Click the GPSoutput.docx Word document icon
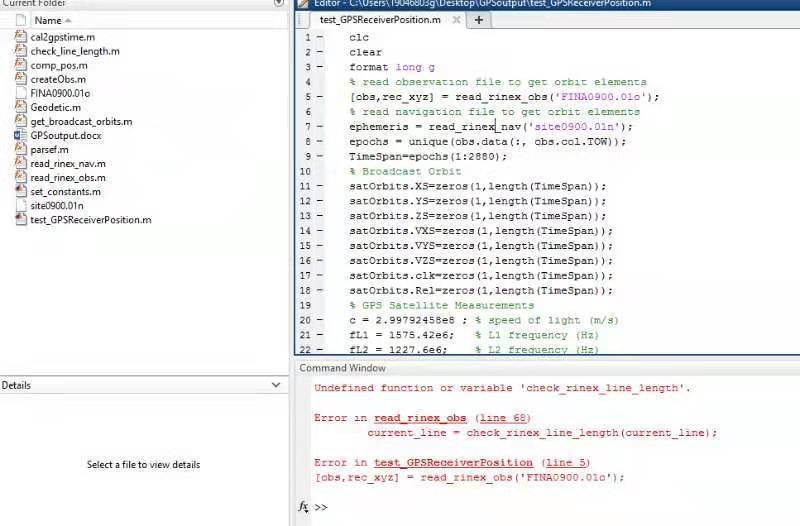 20,135
